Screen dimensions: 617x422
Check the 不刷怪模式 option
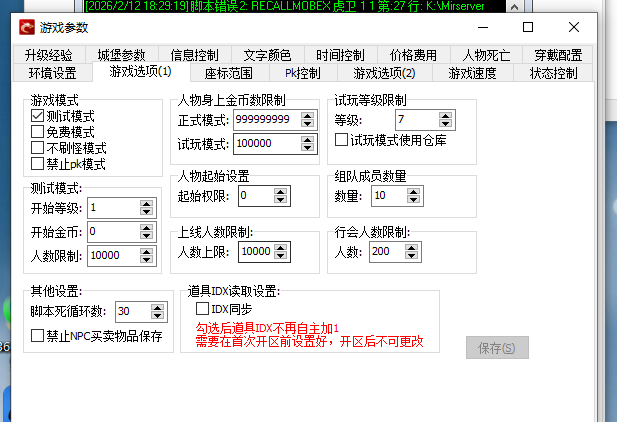[37, 148]
